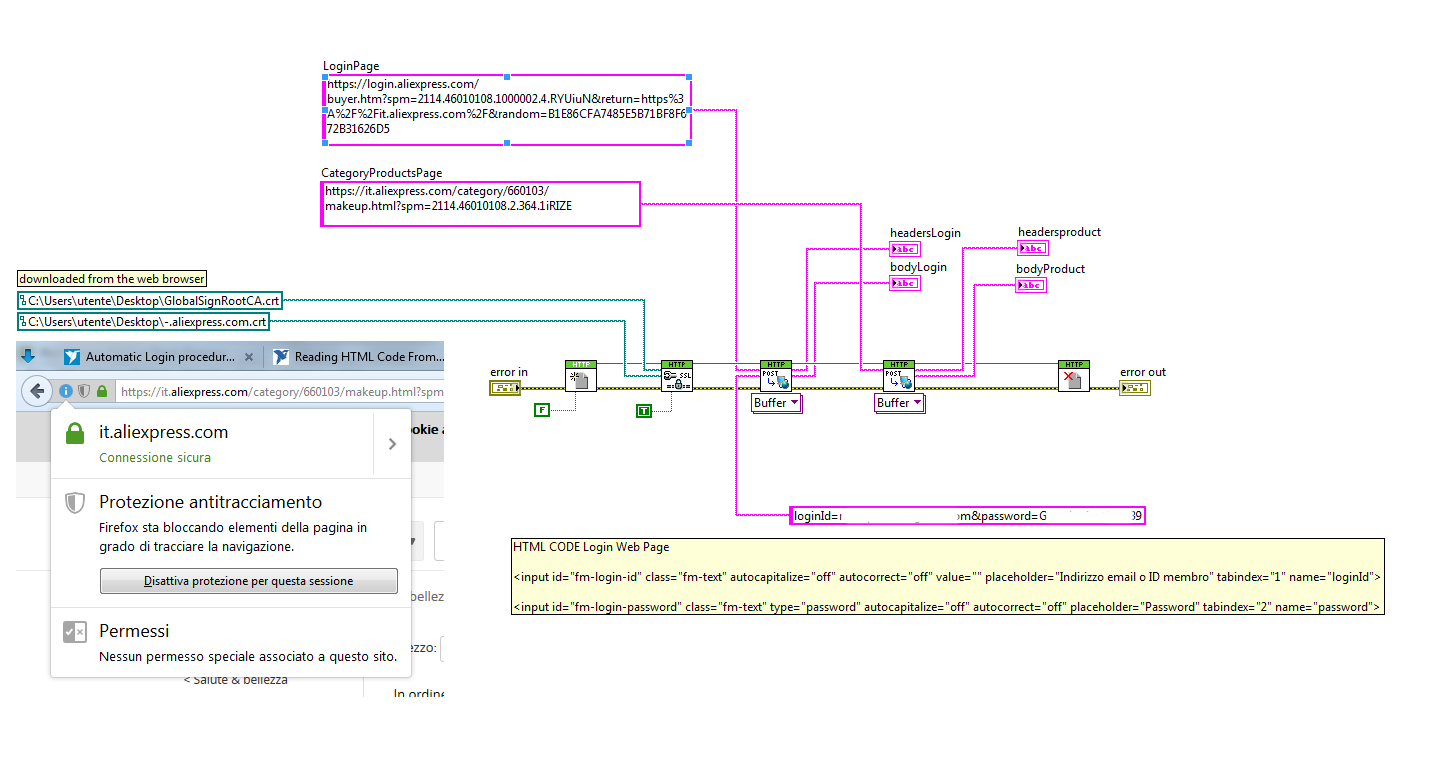This screenshot has height=758, width=1450.
Task: Click the Firefox downloads arrow icon
Action: point(28,356)
